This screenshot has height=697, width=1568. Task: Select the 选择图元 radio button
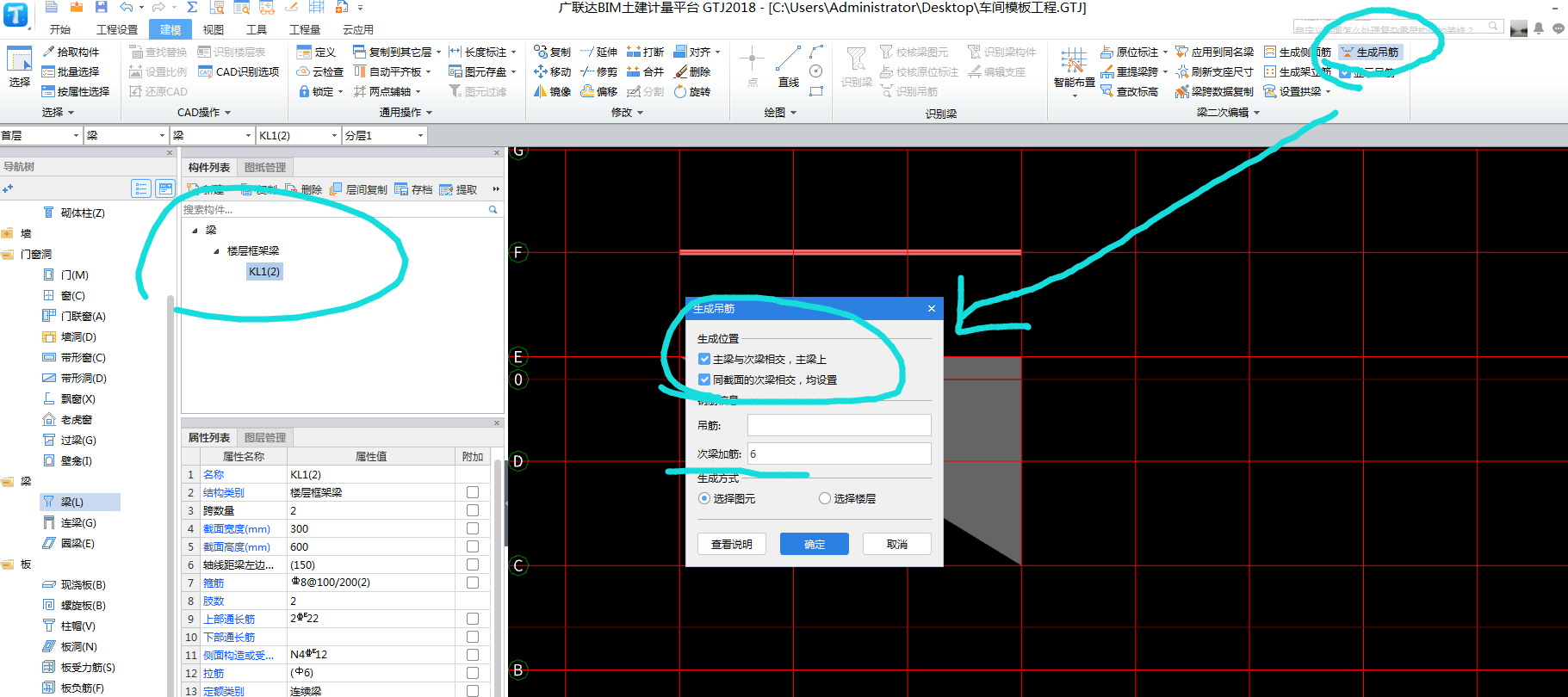704,498
